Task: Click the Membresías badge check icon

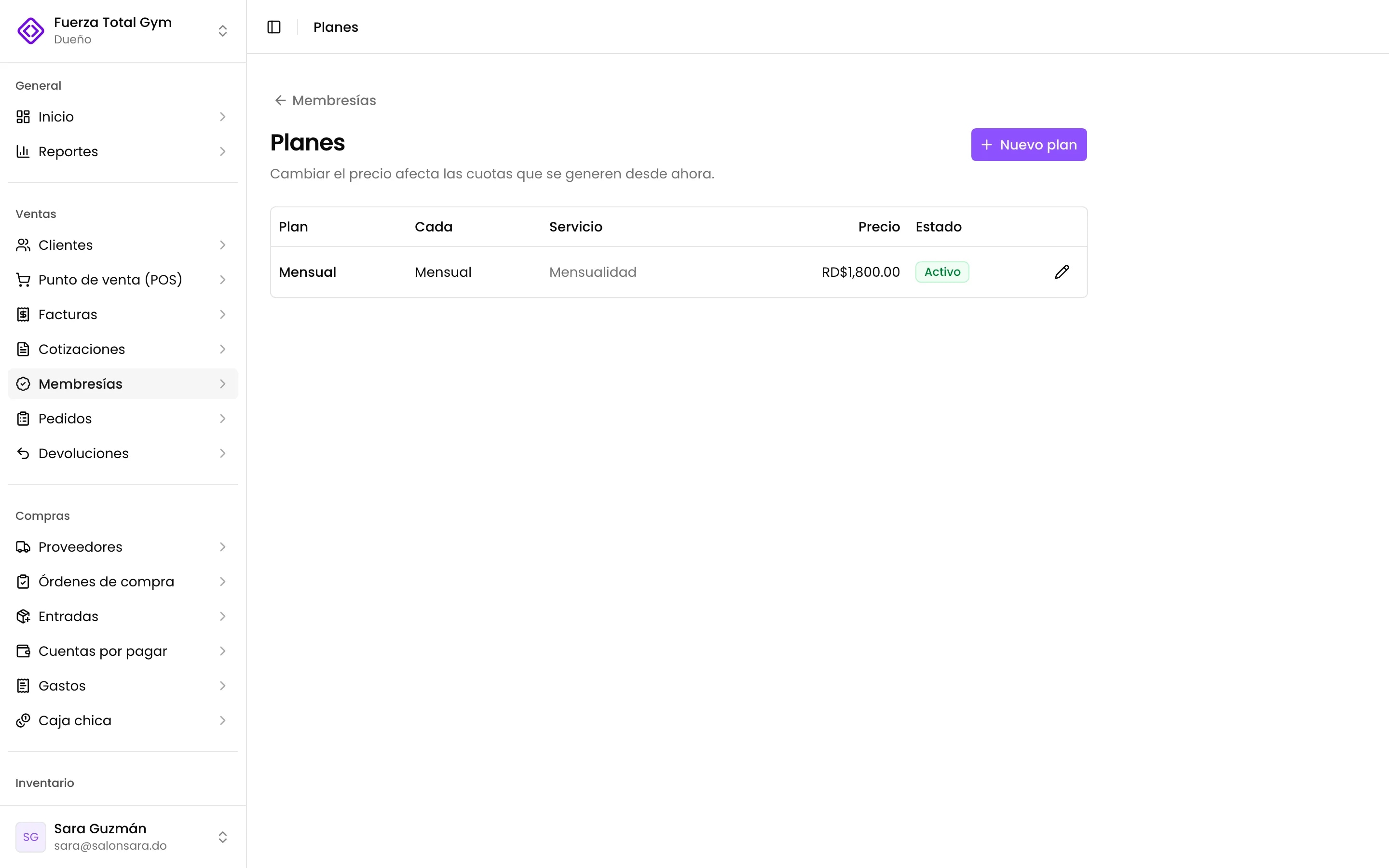Action: pos(23,384)
